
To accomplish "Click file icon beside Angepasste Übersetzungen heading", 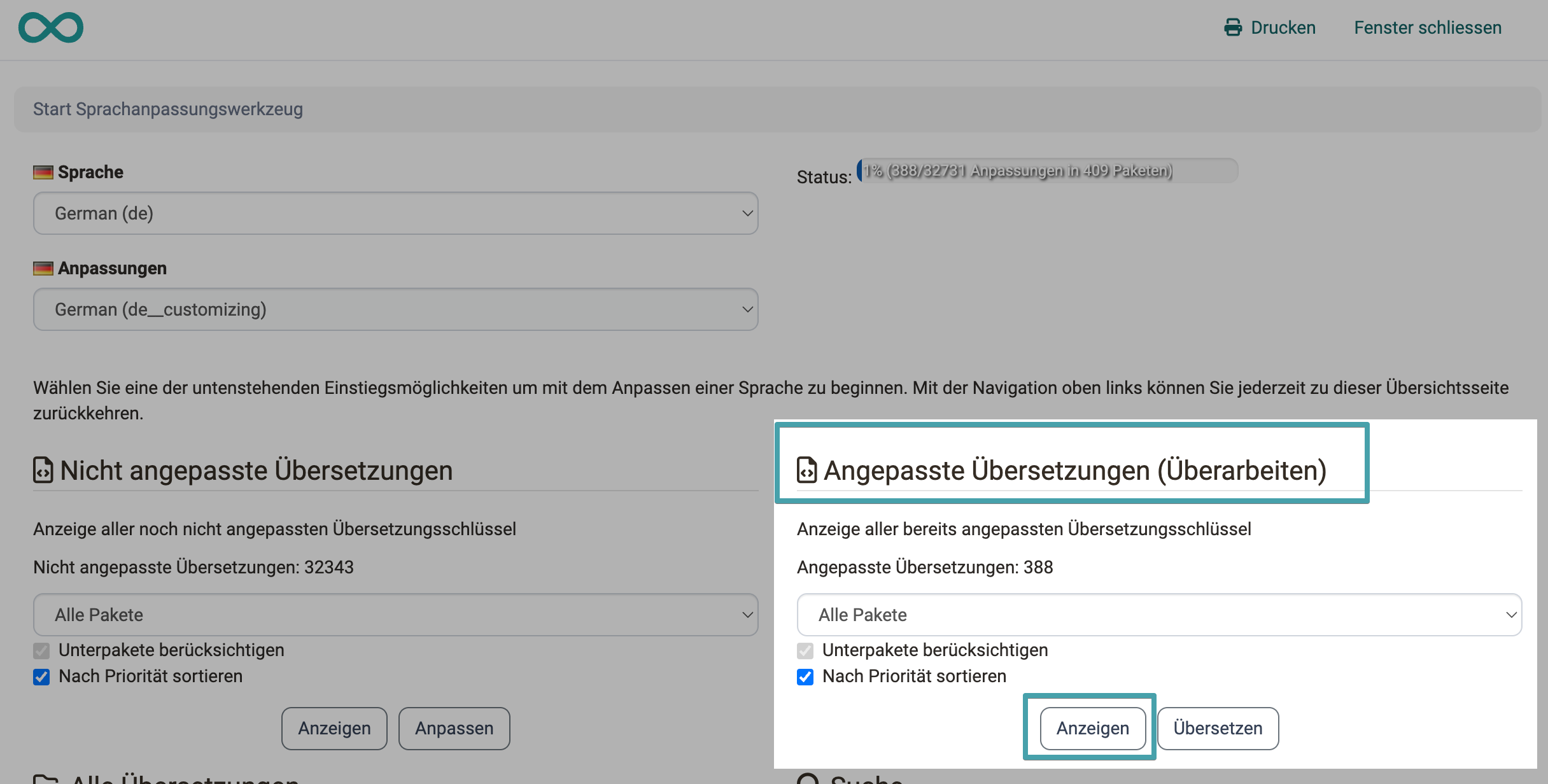I will [x=806, y=470].
